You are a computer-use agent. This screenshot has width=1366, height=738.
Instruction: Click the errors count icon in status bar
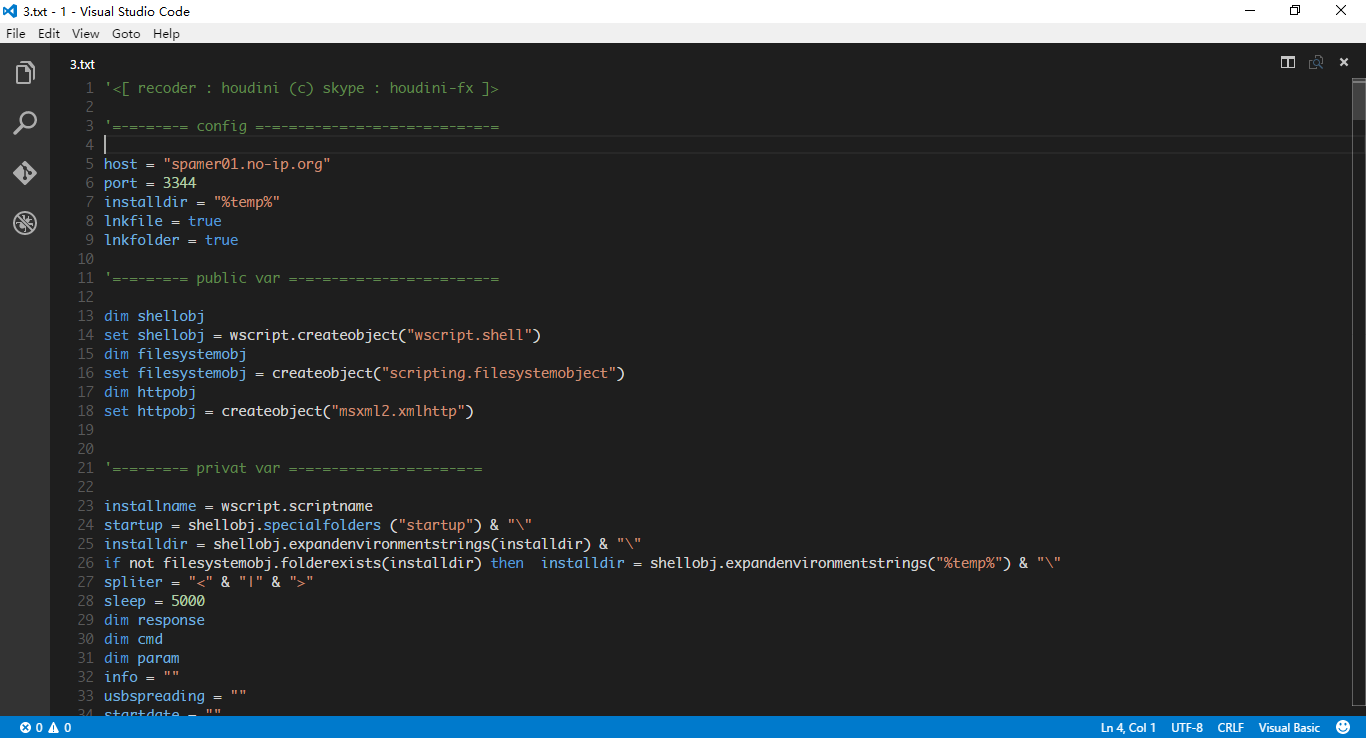pyautogui.click(x=31, y=728)
